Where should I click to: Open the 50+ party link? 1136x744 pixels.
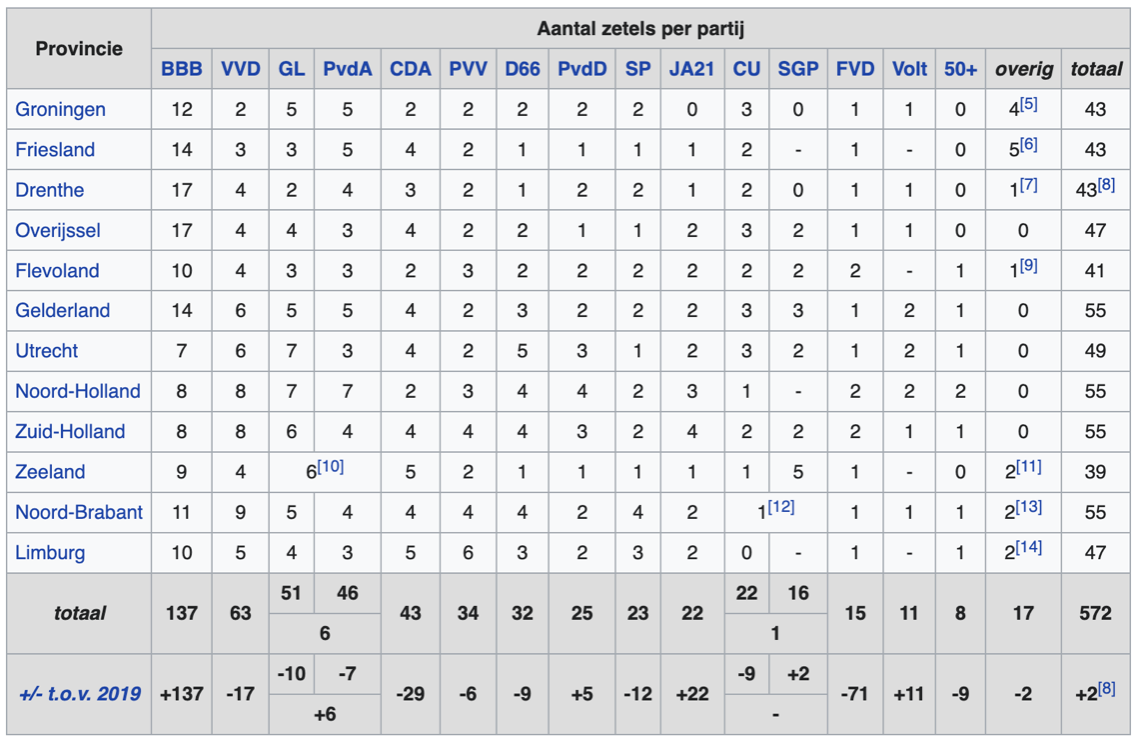pyautogui.click(x=960, y=69)
